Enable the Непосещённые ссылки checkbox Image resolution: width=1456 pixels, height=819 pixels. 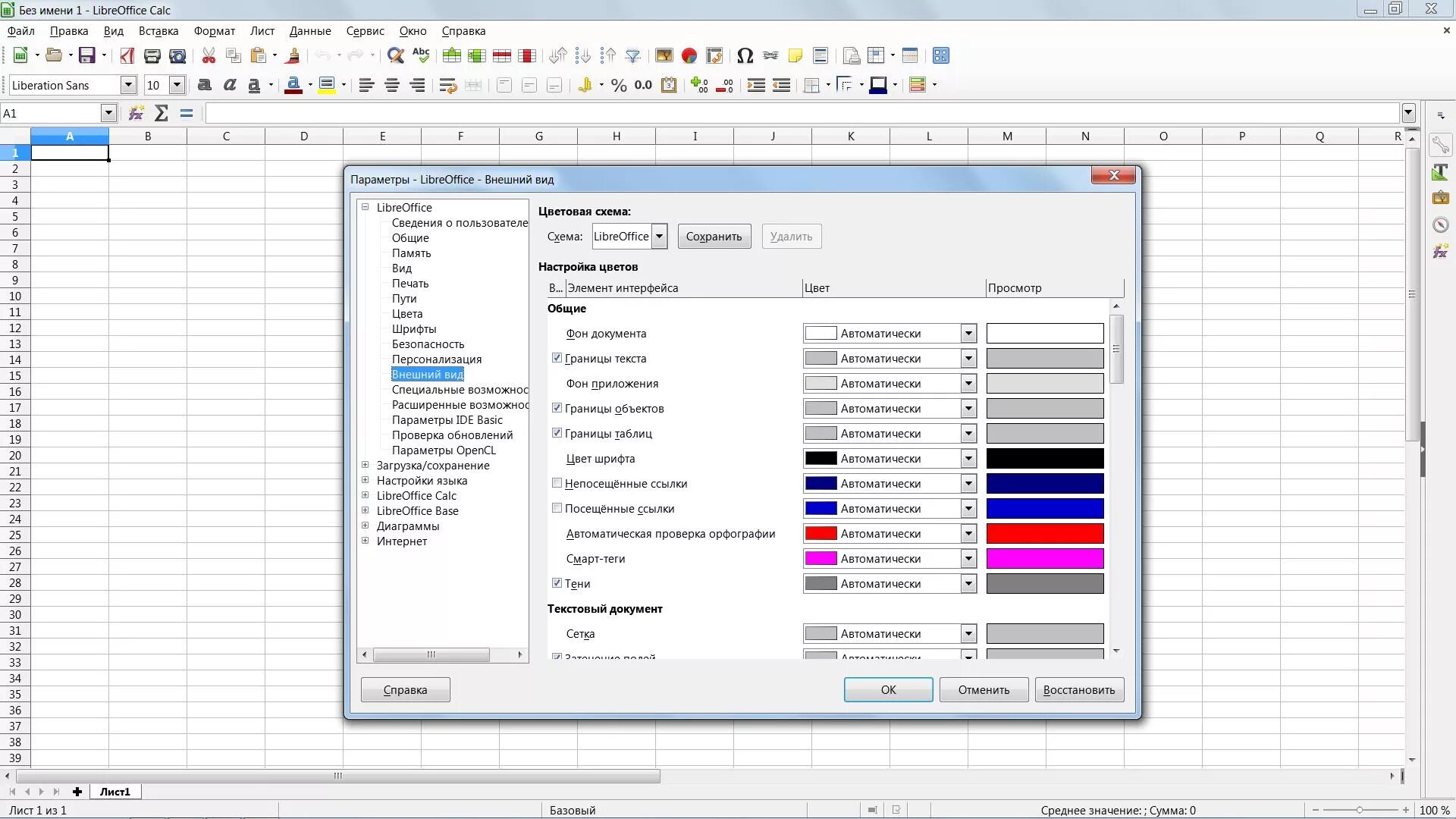557,483
